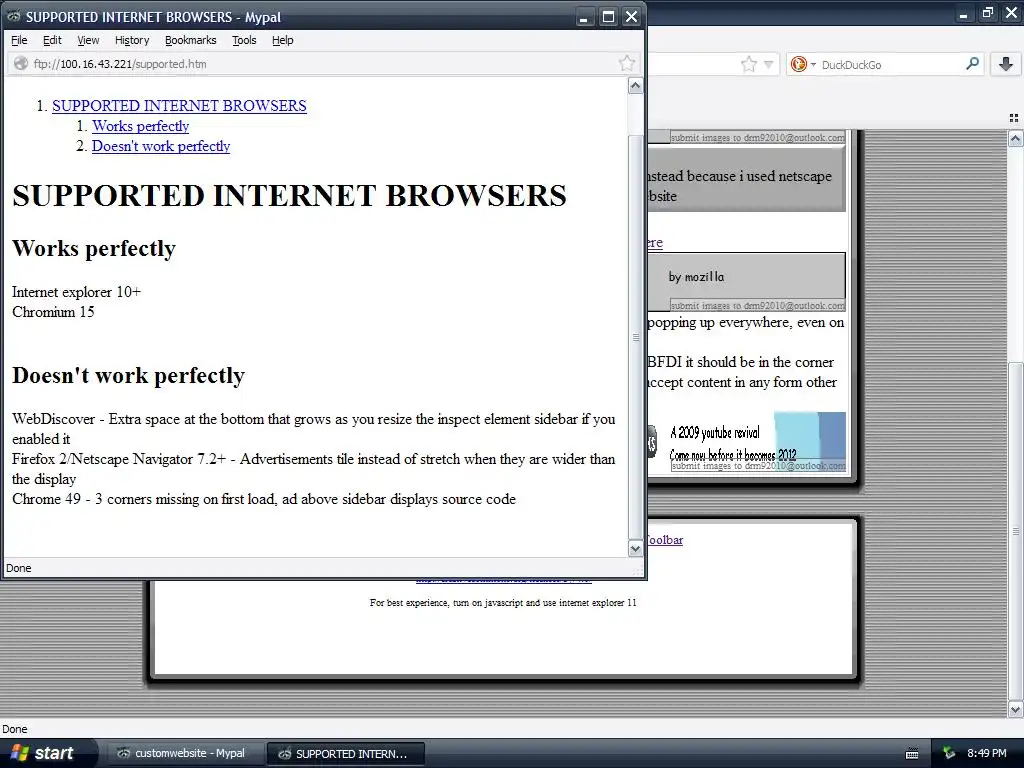The height and width of the screenshot is (768, 1024).
Task: Click the tab groups grid icon
Action: [x=1014, y=118]
